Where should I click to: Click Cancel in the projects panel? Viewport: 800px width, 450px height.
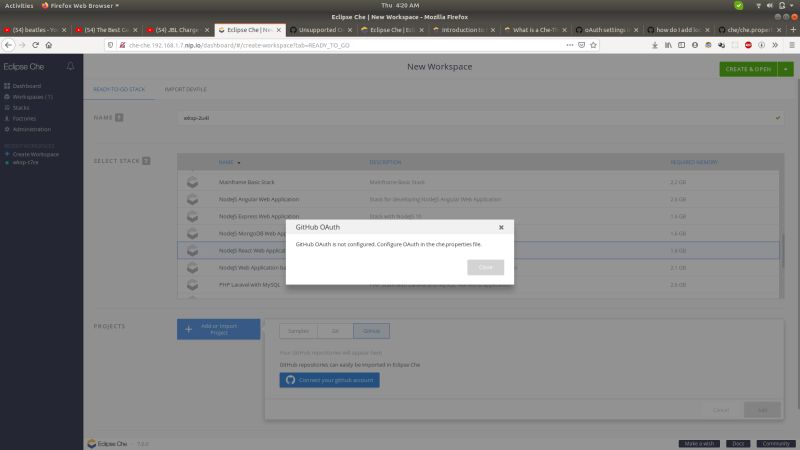(720, 410)
